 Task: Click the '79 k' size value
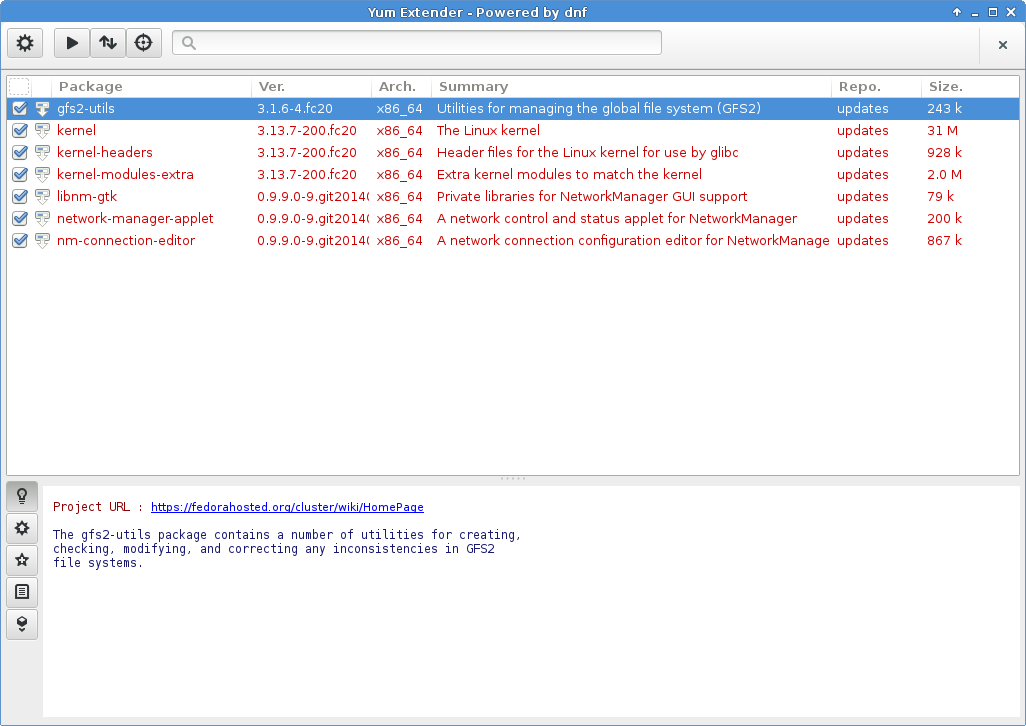[940, 196]
